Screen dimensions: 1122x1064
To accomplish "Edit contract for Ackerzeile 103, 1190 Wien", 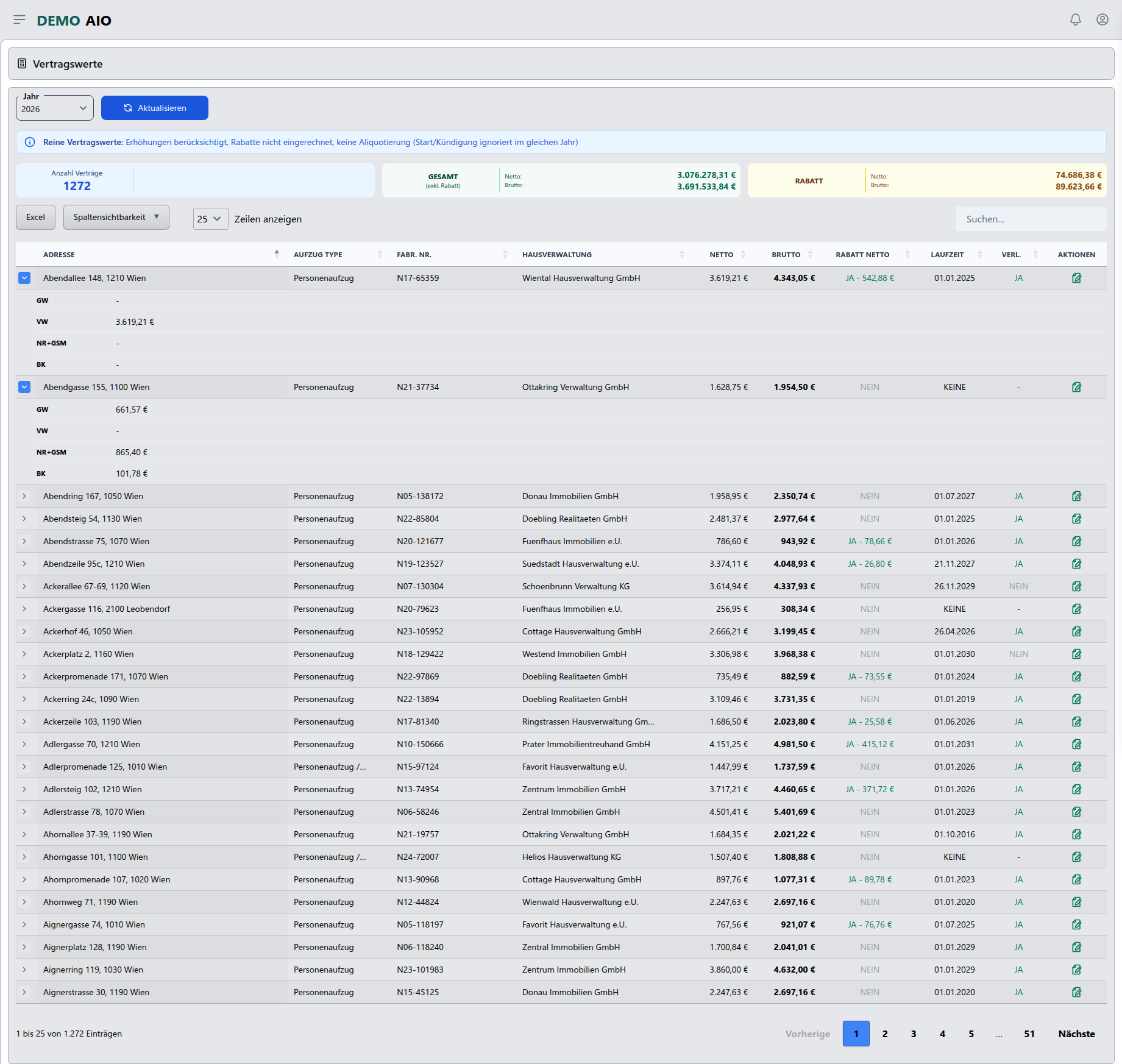I will point(1077,722).
